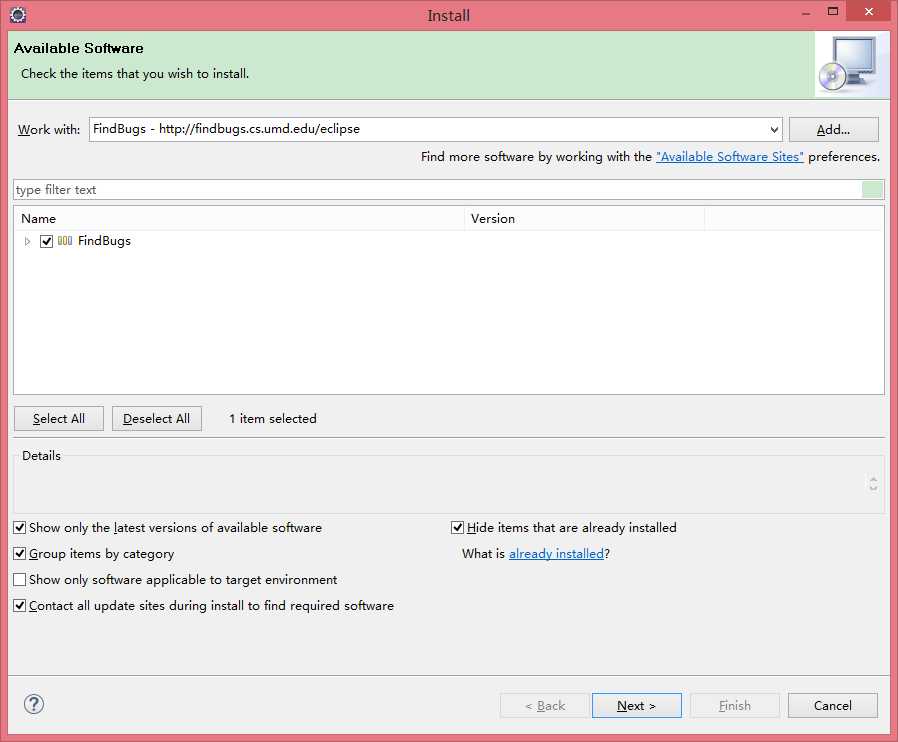Toggle Group items by category checkbox
The image size is (898, 742).
pos(19,554)
